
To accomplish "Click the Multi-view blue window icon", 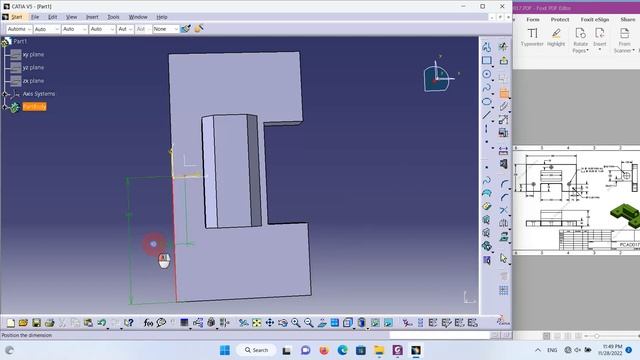I will point(335,323).
